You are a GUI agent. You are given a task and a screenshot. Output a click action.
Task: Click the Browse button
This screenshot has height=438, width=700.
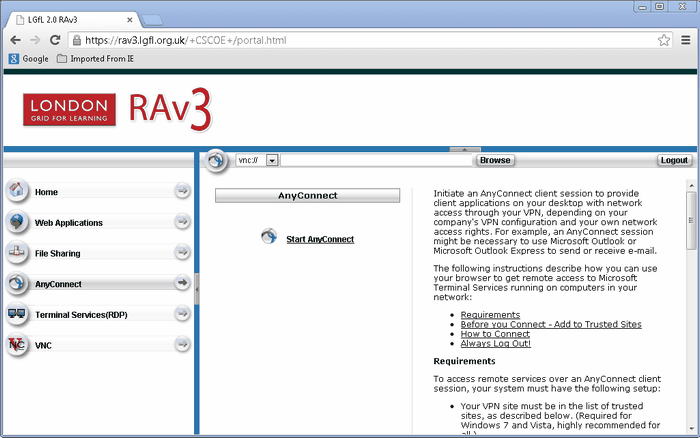(x=495, y=160)
